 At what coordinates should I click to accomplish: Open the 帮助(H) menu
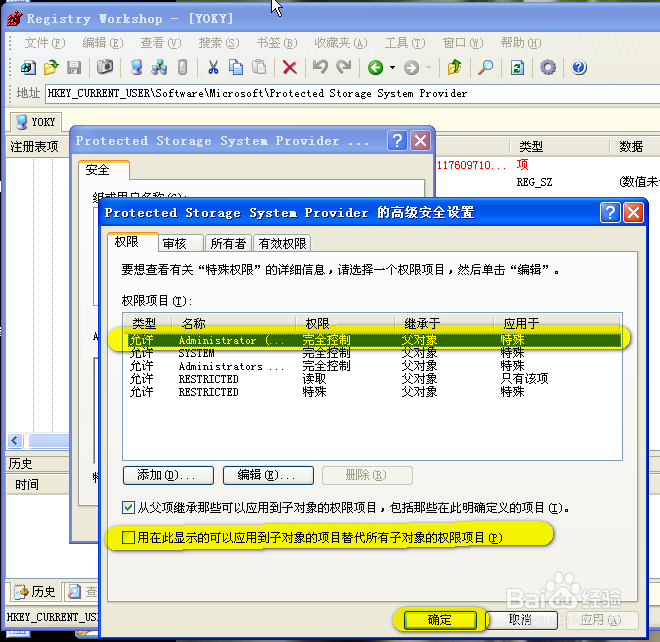click(x=521, y=43)
